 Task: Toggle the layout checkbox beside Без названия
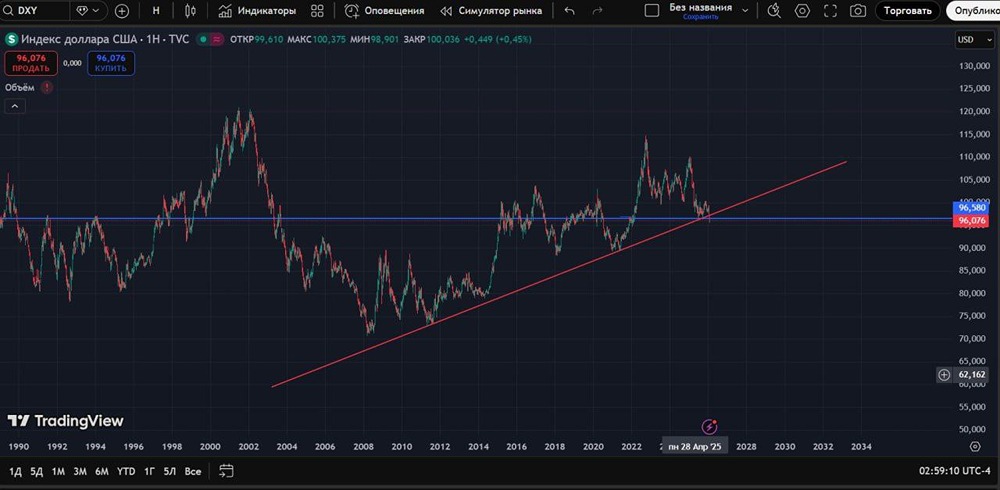(651, 11)
